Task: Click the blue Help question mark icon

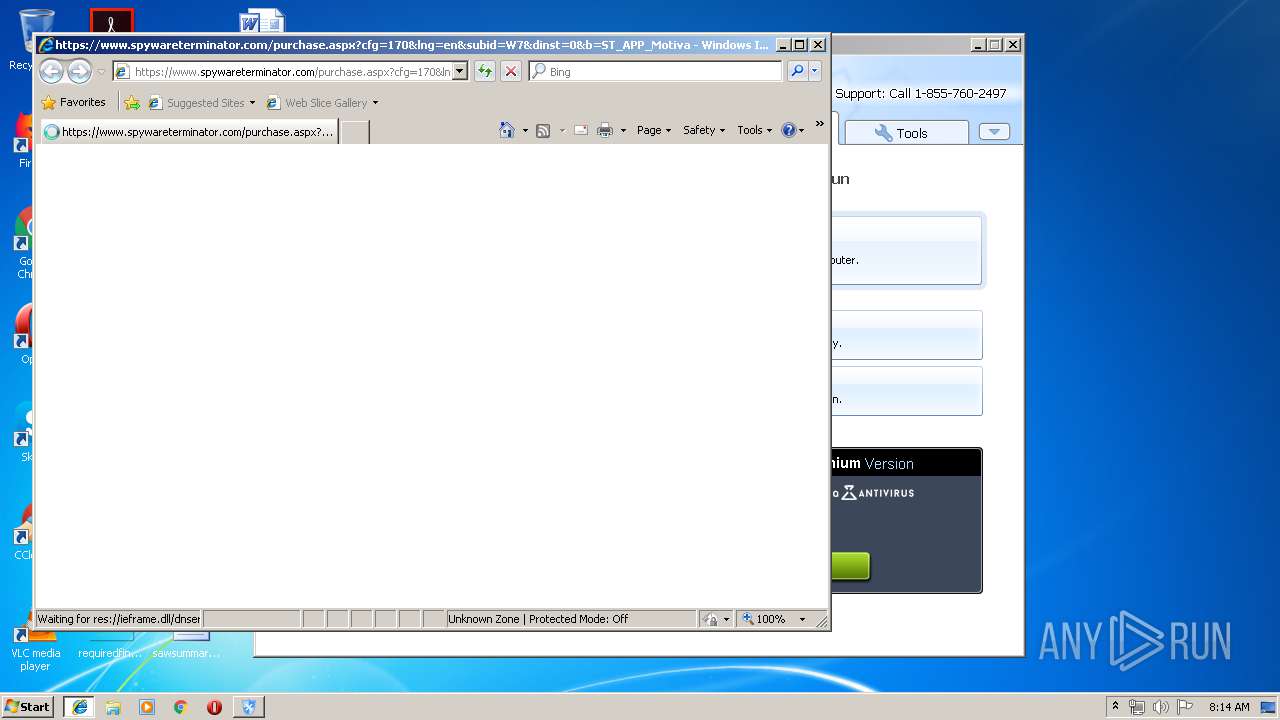Action: coord(788,130)
